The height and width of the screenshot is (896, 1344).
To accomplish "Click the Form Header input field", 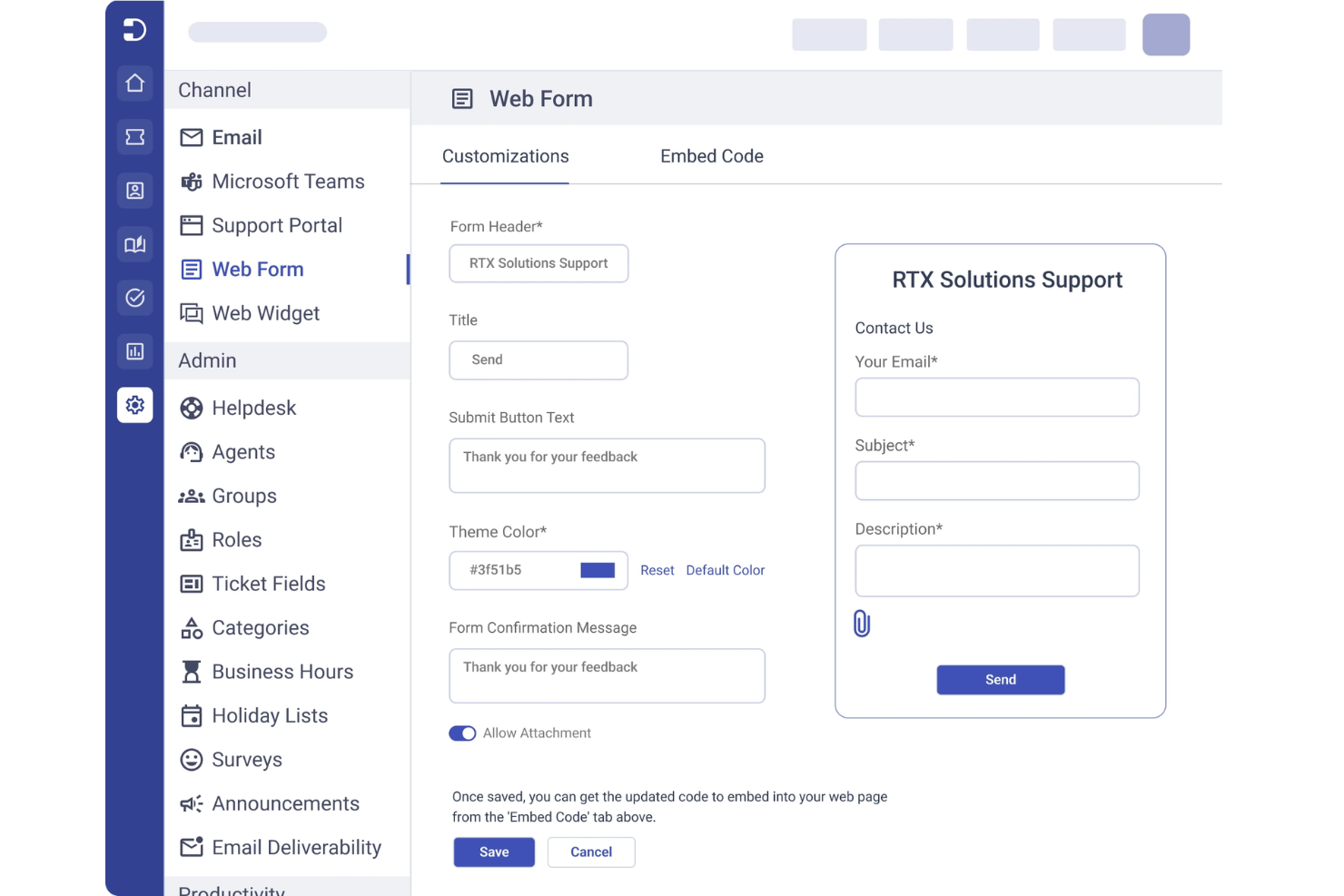I will [538, 263].
